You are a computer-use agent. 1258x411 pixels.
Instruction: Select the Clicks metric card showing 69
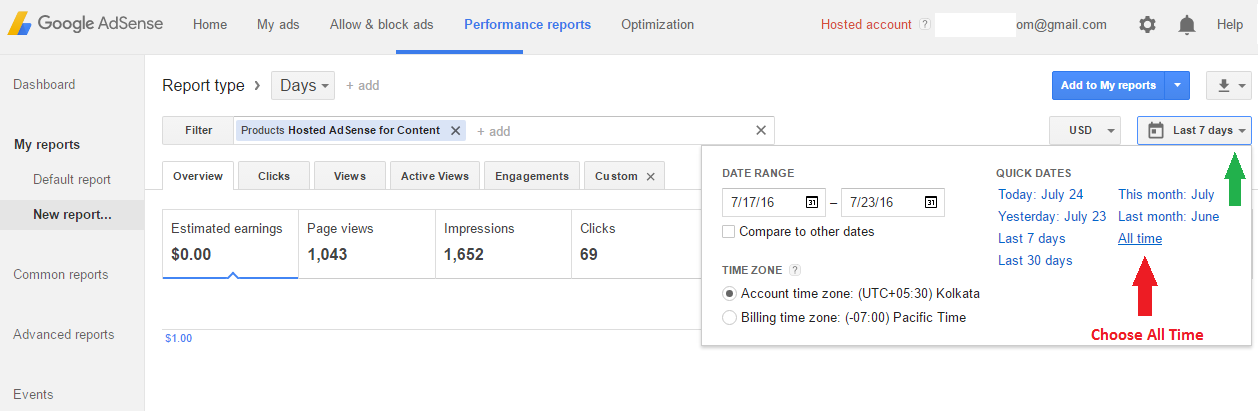[x=636, y=243]
